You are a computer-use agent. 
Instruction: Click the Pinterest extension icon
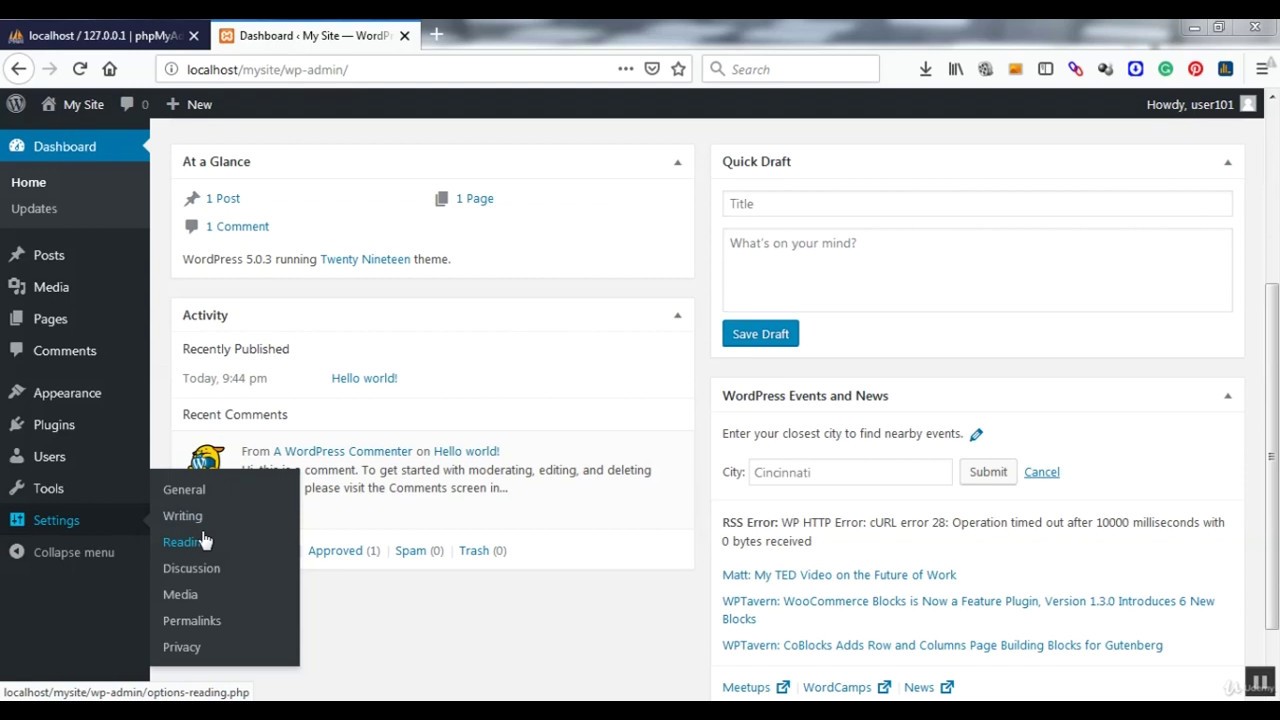coord(1195,69)
